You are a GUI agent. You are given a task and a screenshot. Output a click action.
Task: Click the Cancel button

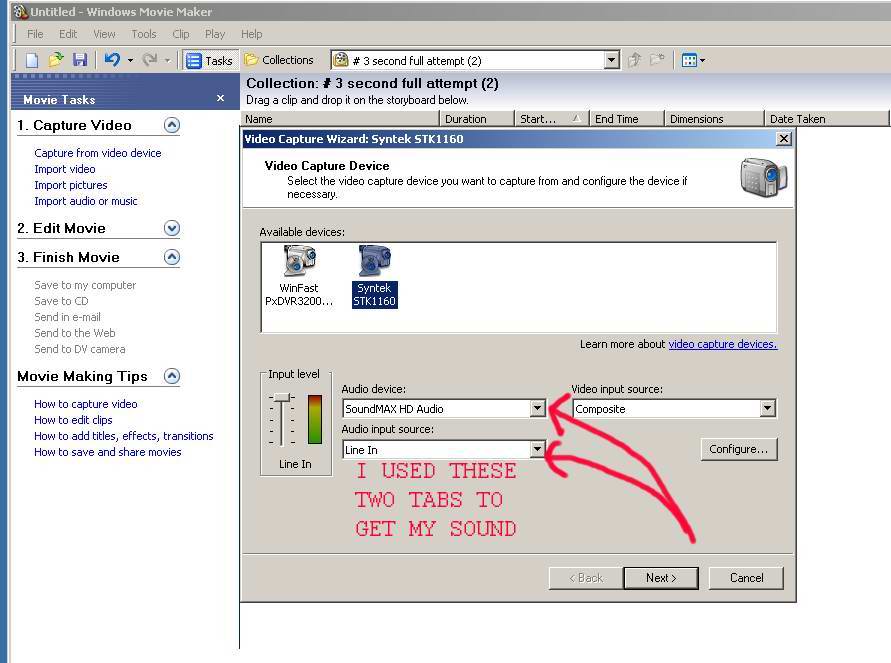click(x=746, y=578)
